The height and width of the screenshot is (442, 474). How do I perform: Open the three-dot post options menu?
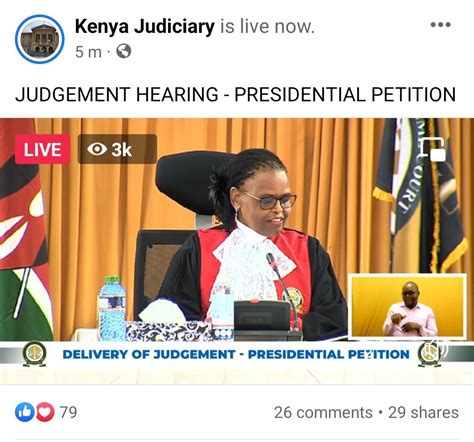[x=441, y=25]
